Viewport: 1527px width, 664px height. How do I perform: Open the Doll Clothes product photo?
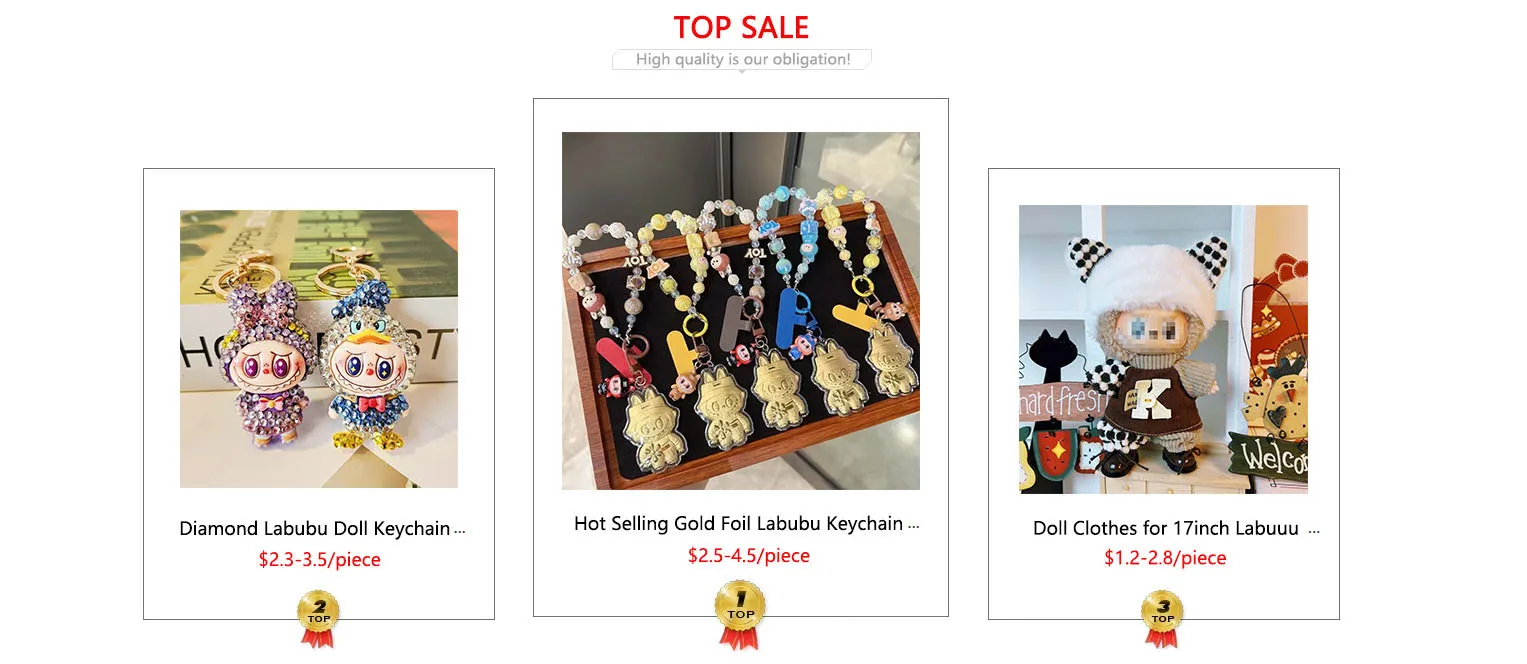[x=1163, y=349]
